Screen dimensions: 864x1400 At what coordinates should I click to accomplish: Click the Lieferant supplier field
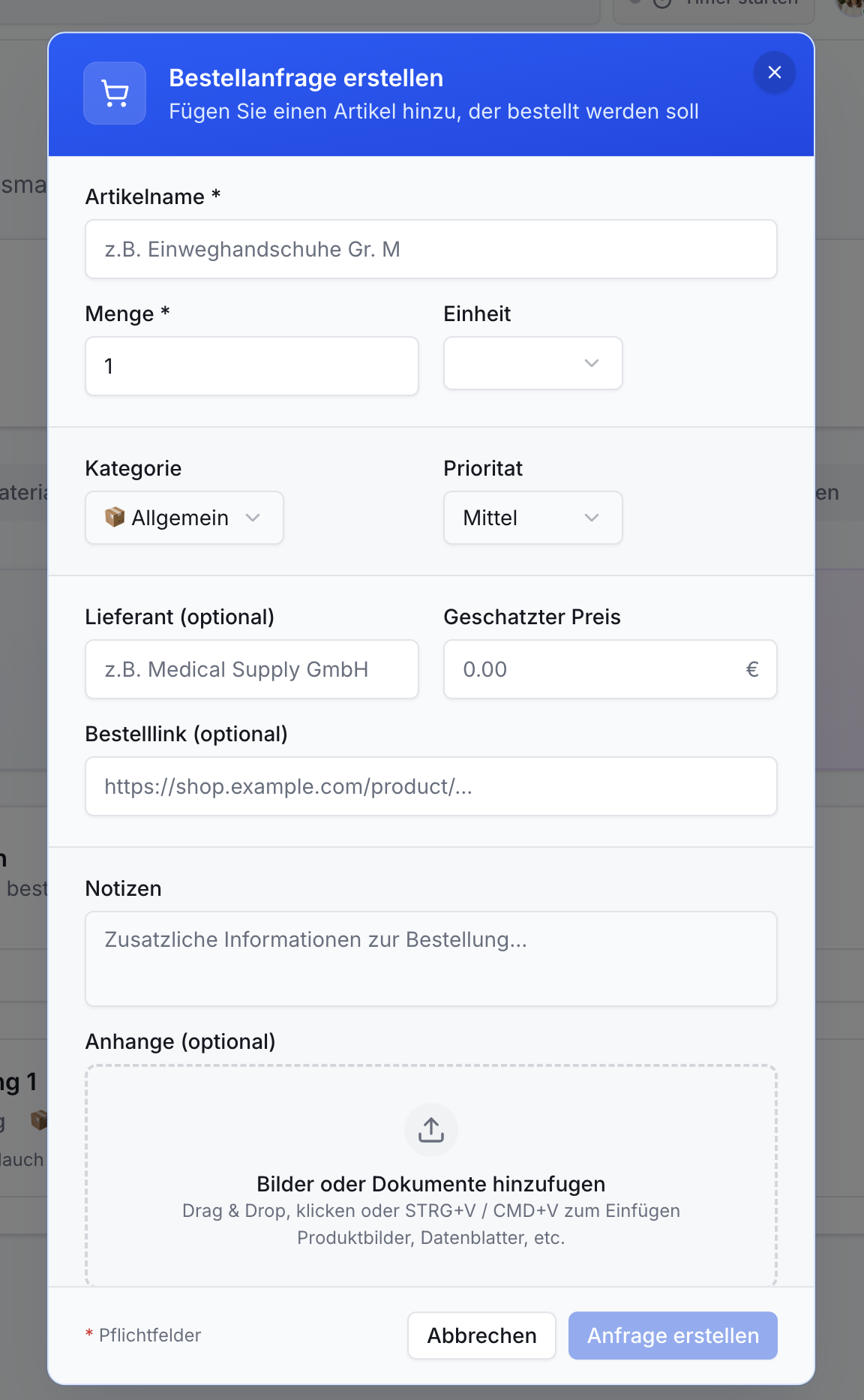(252, 669)
